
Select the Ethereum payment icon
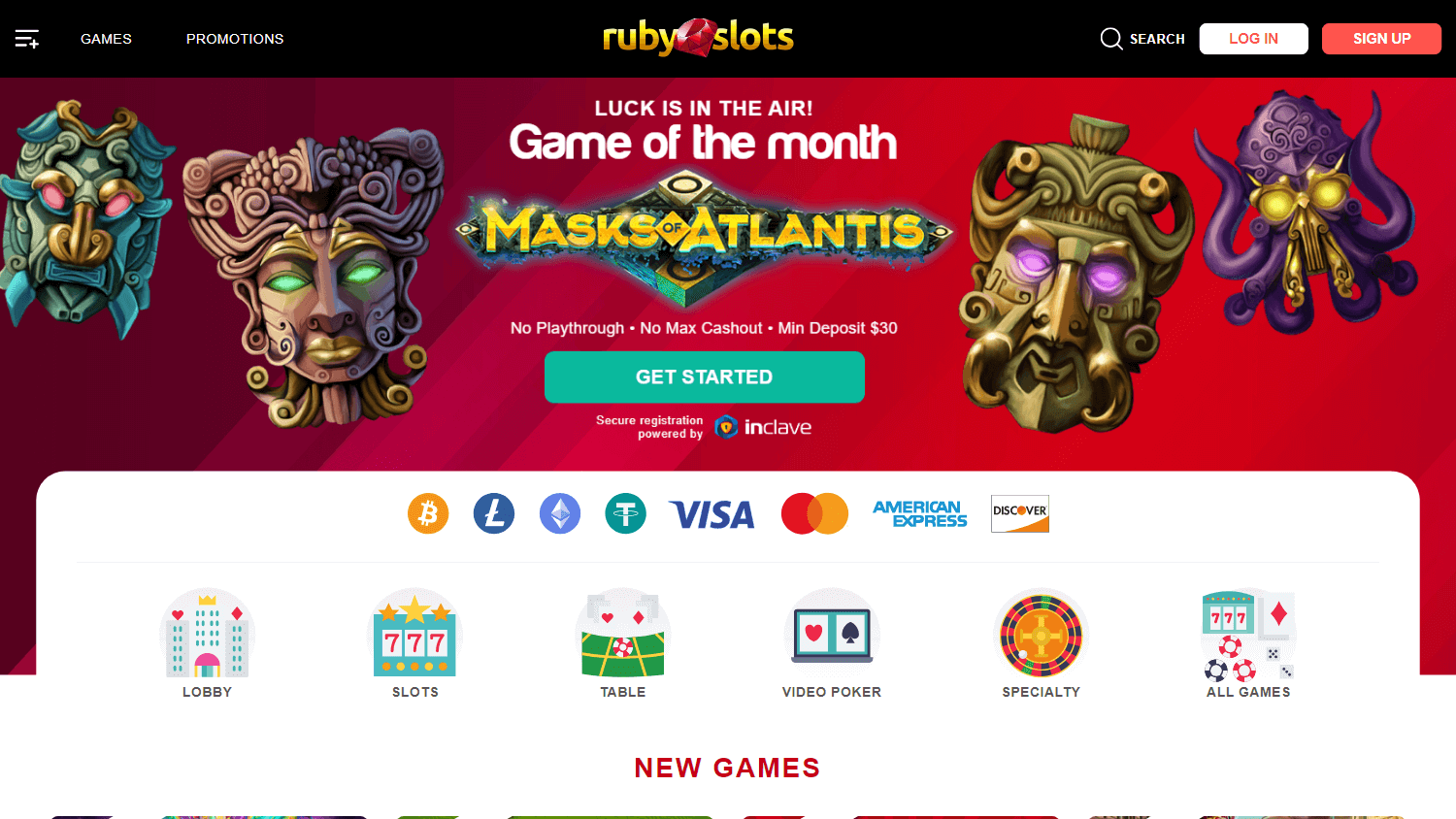[560, 513]
